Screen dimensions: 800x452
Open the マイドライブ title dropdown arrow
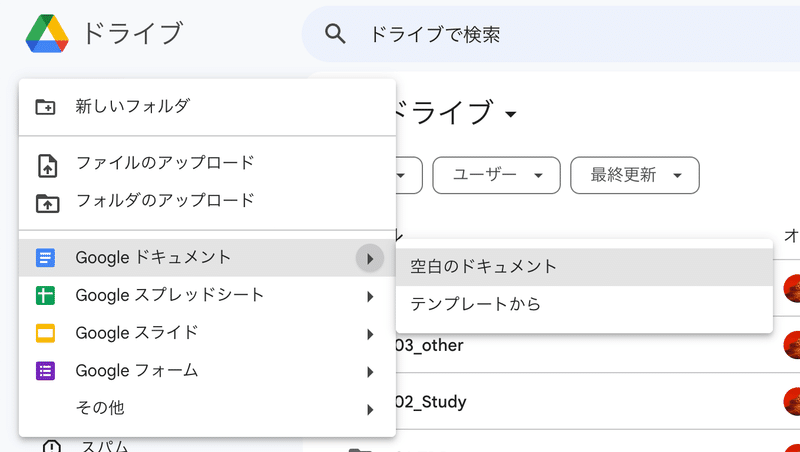(x=511, y=114)
